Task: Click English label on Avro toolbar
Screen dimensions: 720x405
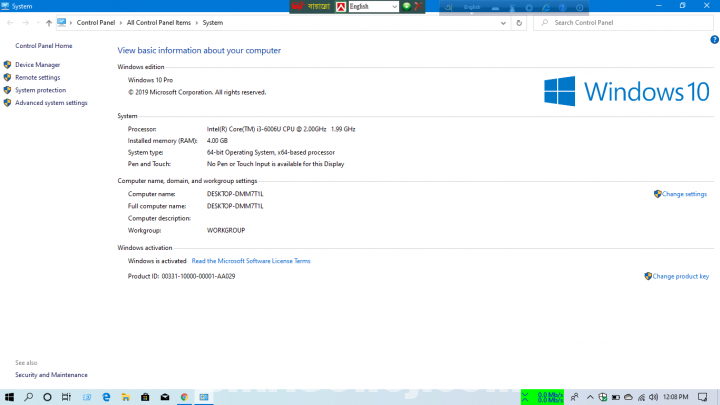Action: 472,7
